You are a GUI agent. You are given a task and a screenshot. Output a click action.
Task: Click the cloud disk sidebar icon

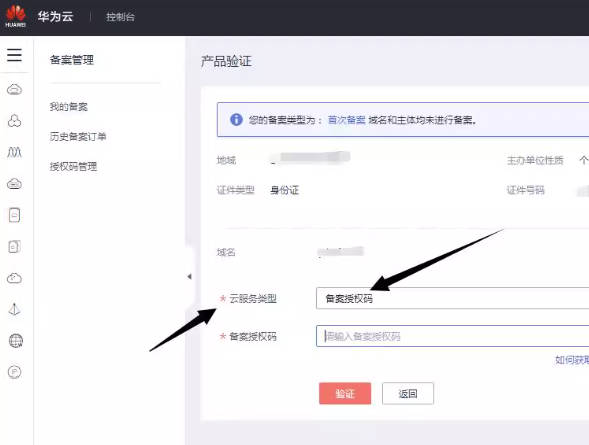15,184
